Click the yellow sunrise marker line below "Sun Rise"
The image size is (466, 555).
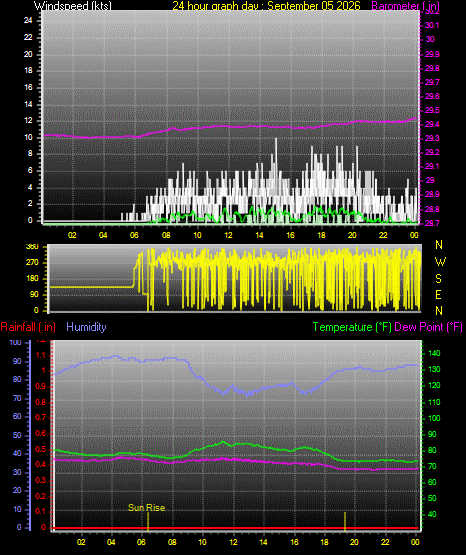pos(148,521)
